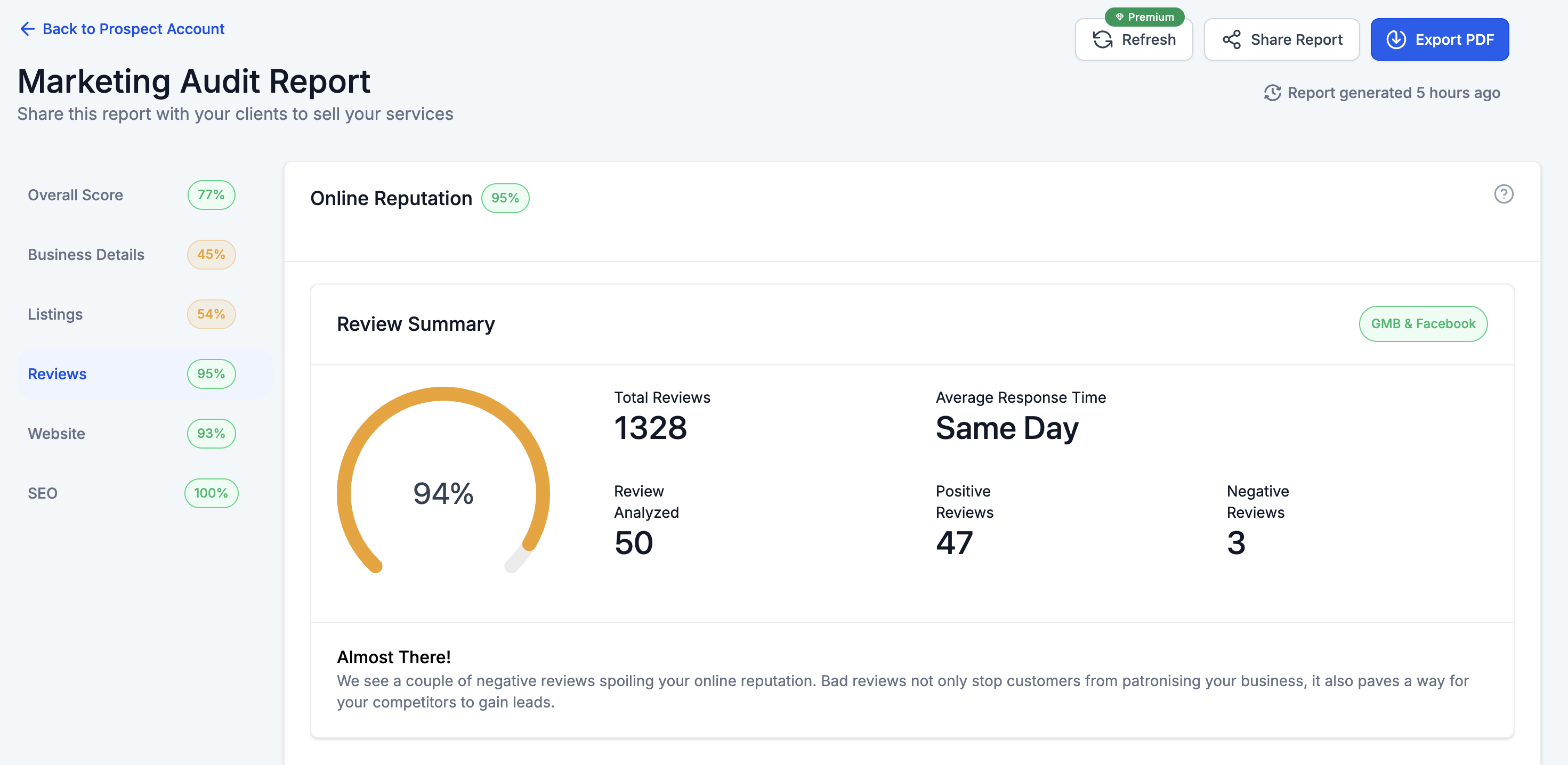Click the download icon in Export PDF

[x=1396, y=39]
